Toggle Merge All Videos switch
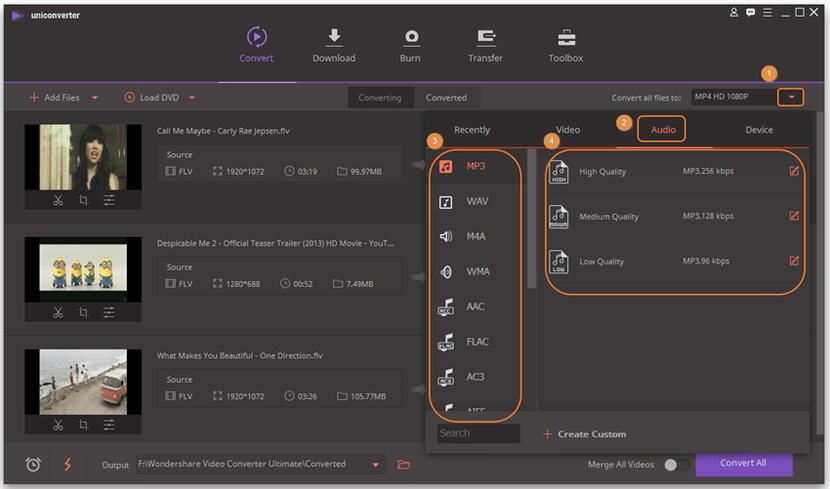Viewport: 830px width, 489px height. pyautogui.click(x=677, y=465)
